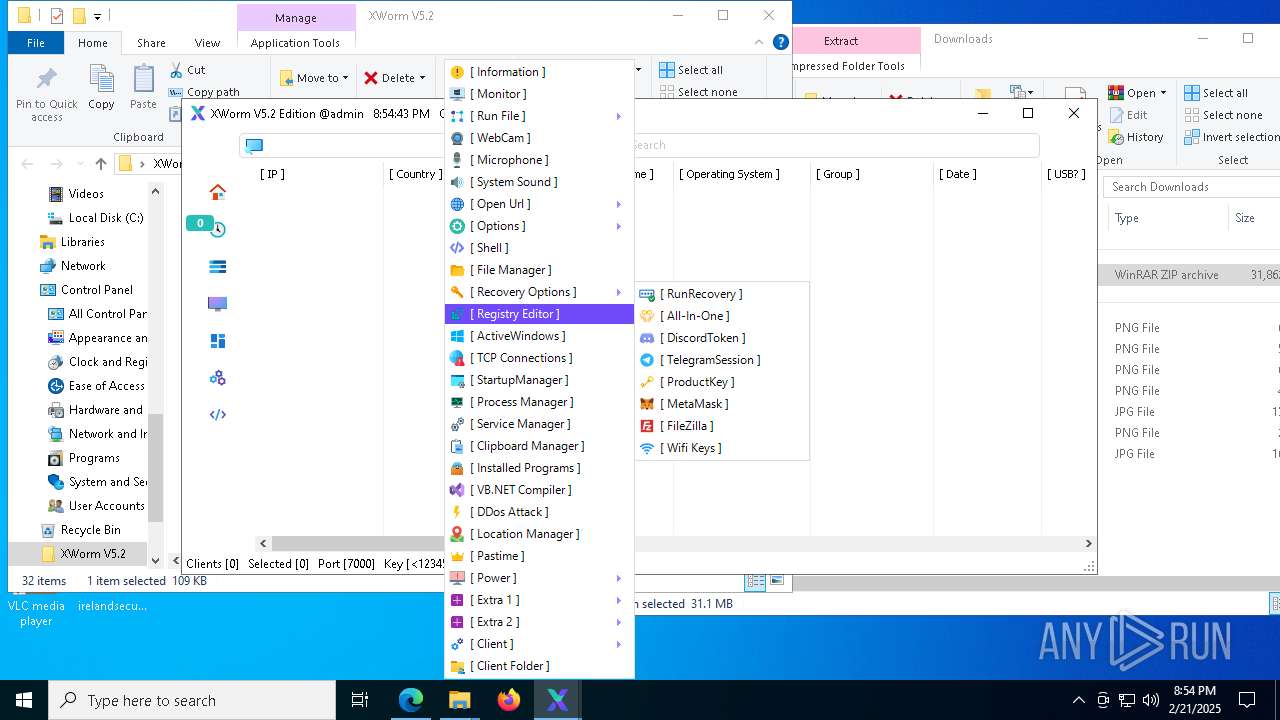
Task: Open Microsoft Edge from the taskbar
Action: 411,700
